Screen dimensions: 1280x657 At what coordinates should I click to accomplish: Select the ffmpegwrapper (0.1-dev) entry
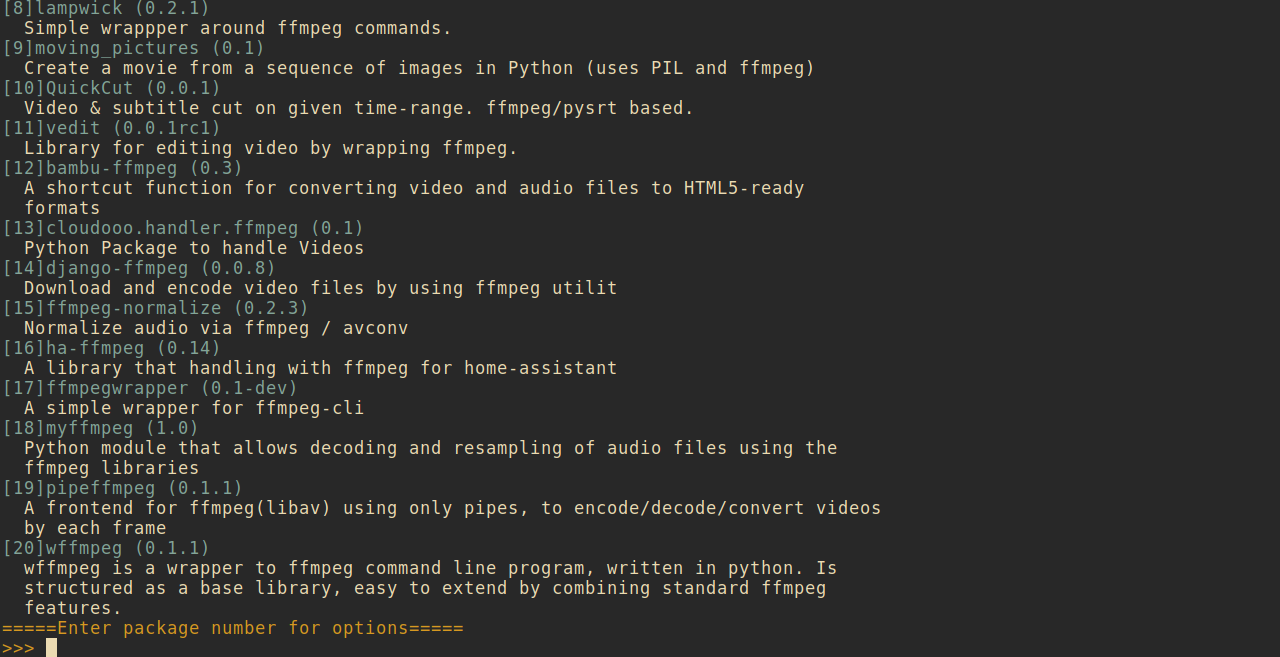point(150,388)
